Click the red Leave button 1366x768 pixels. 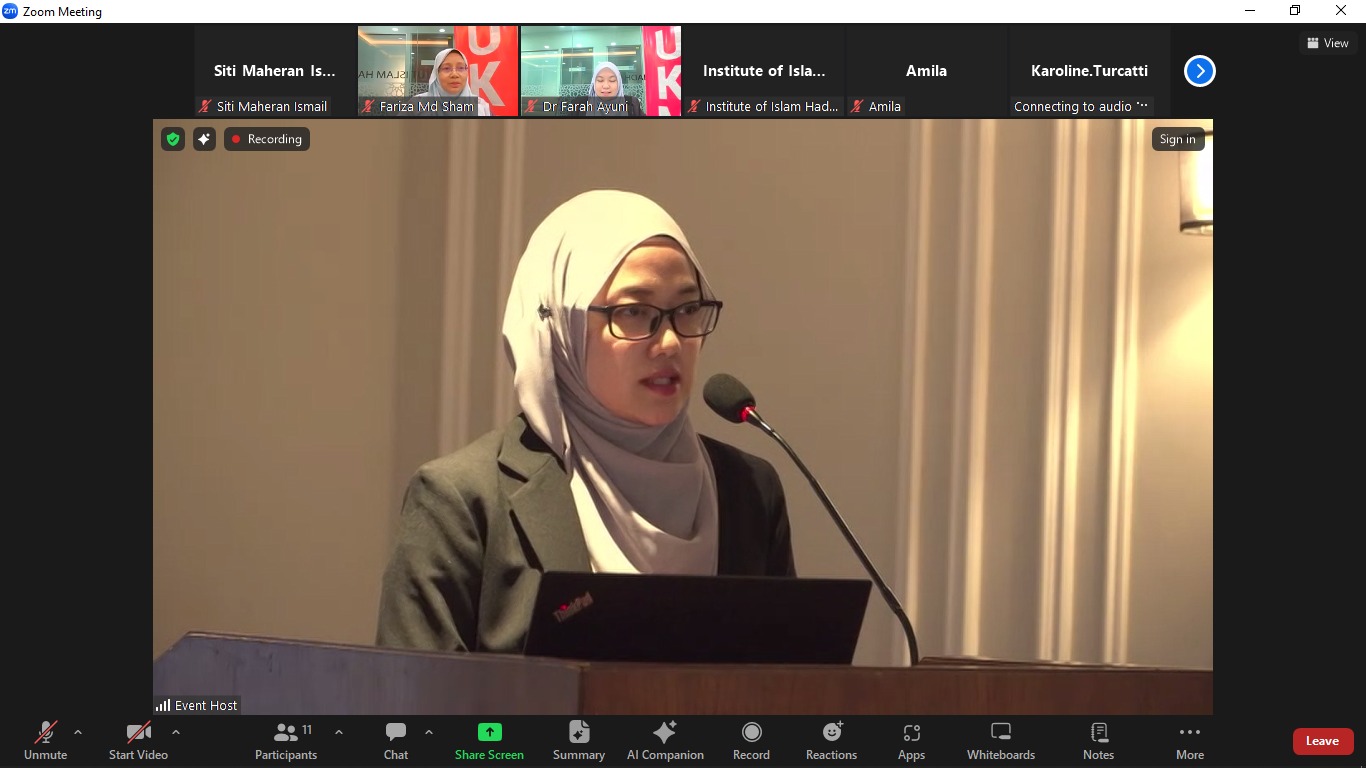tap(1322, 741)
